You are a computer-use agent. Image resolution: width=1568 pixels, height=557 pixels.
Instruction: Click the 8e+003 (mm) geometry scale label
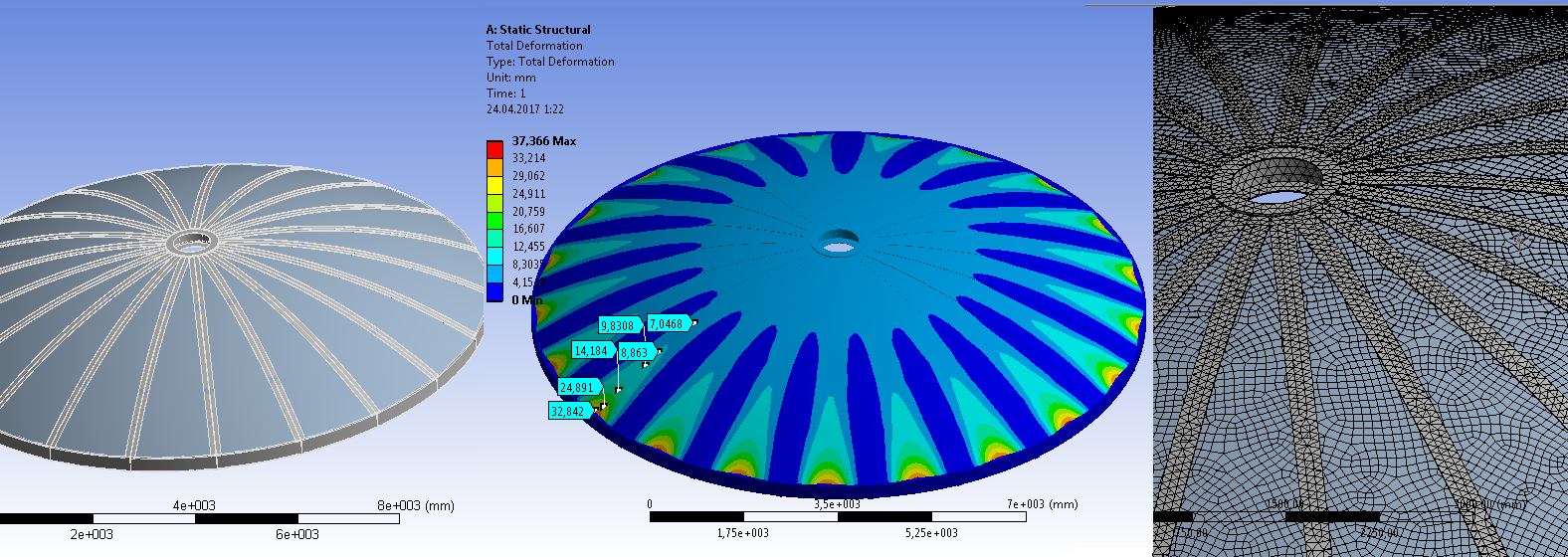click(416, 505)
